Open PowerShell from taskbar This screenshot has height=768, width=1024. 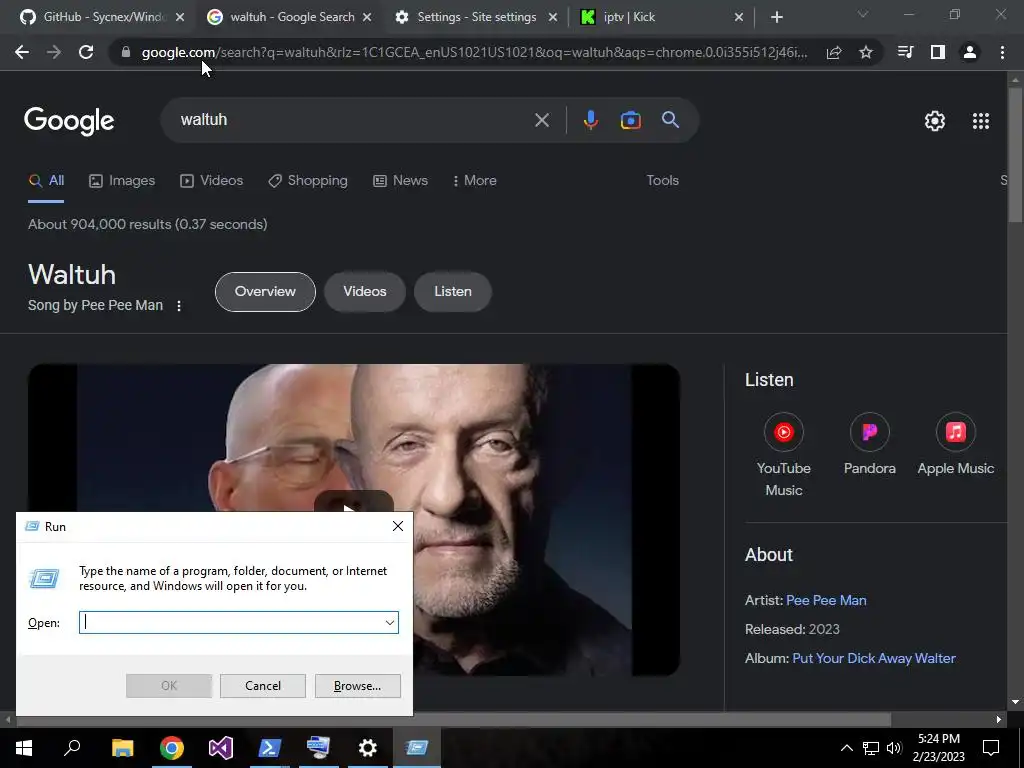pyautogui.click(x=270, y=748)
